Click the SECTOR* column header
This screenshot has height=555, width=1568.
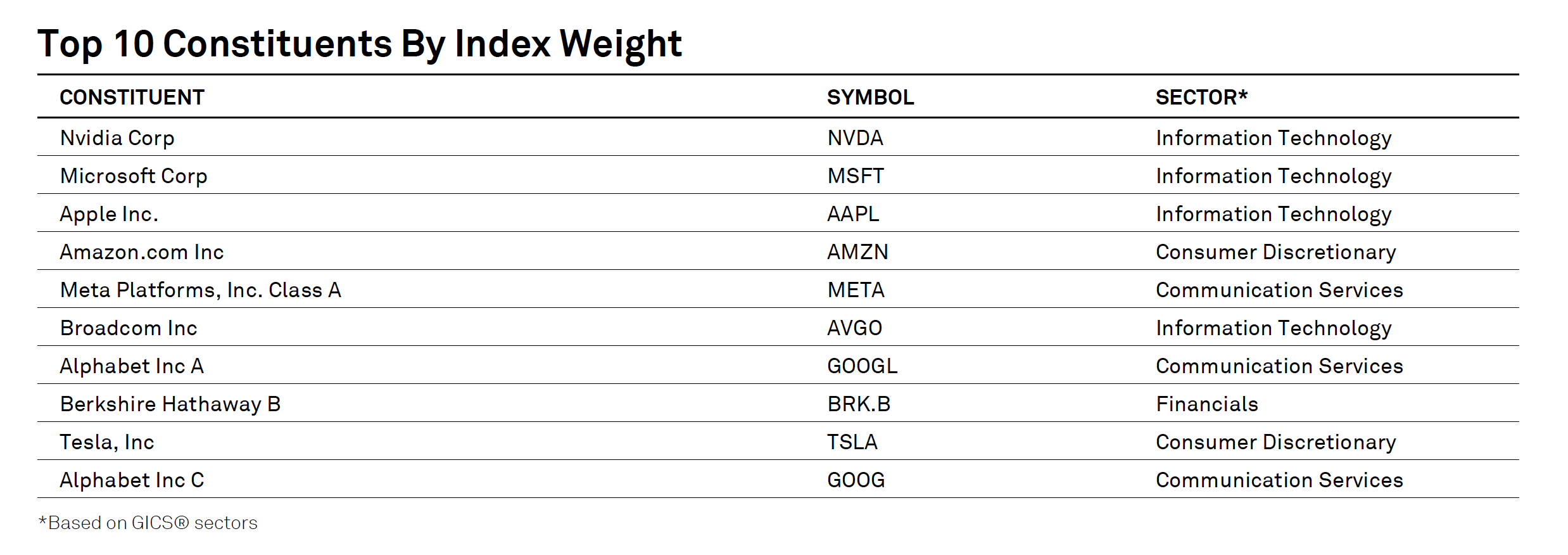(x=1201, y=97)
